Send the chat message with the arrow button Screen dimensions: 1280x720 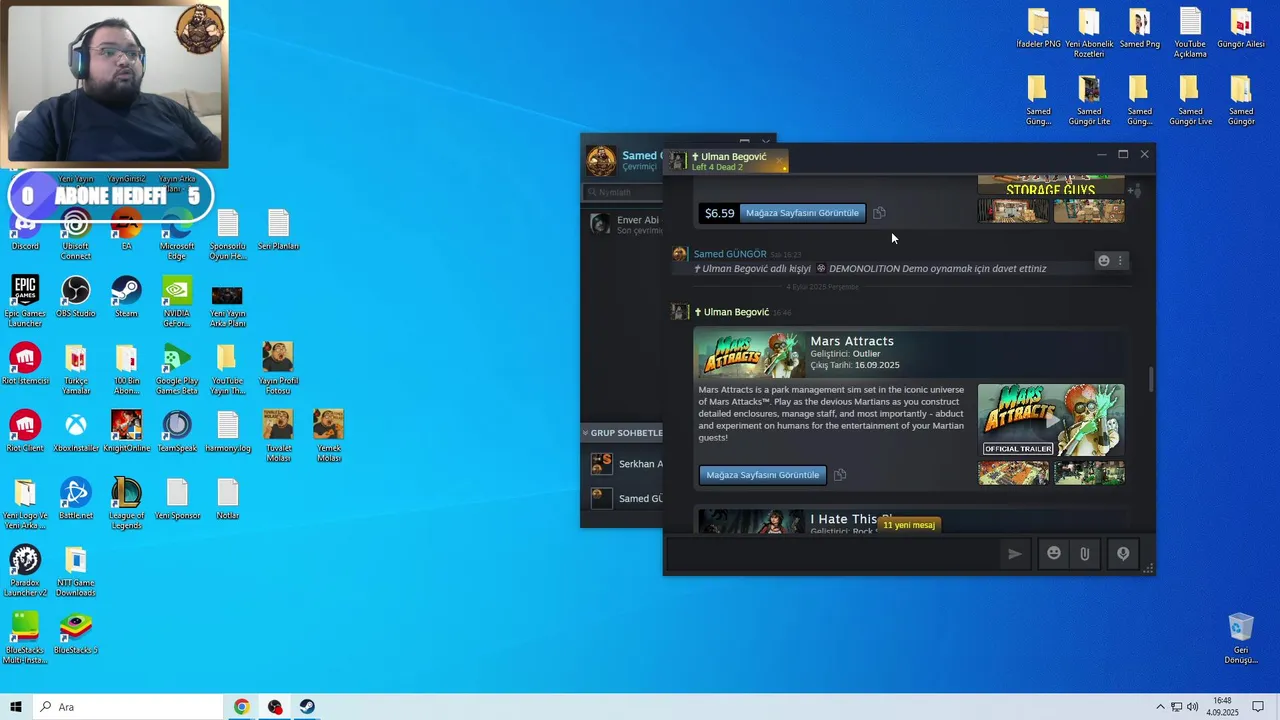pos(1015,554)
